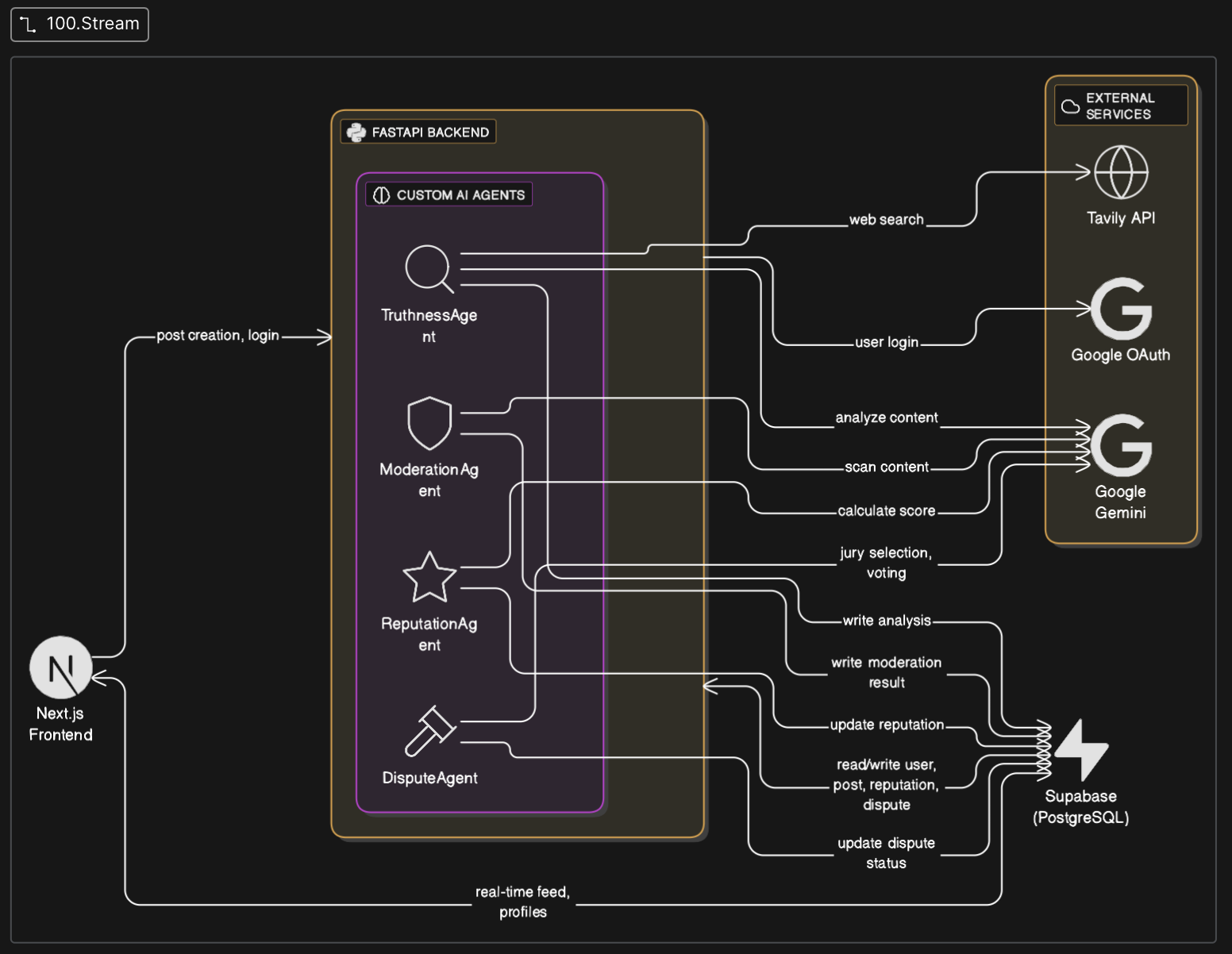This screenshot has width=1232, height=954.
Task: Click the ModerationAgent node label text
Action: pyautogui.click(x=429, y=480)
